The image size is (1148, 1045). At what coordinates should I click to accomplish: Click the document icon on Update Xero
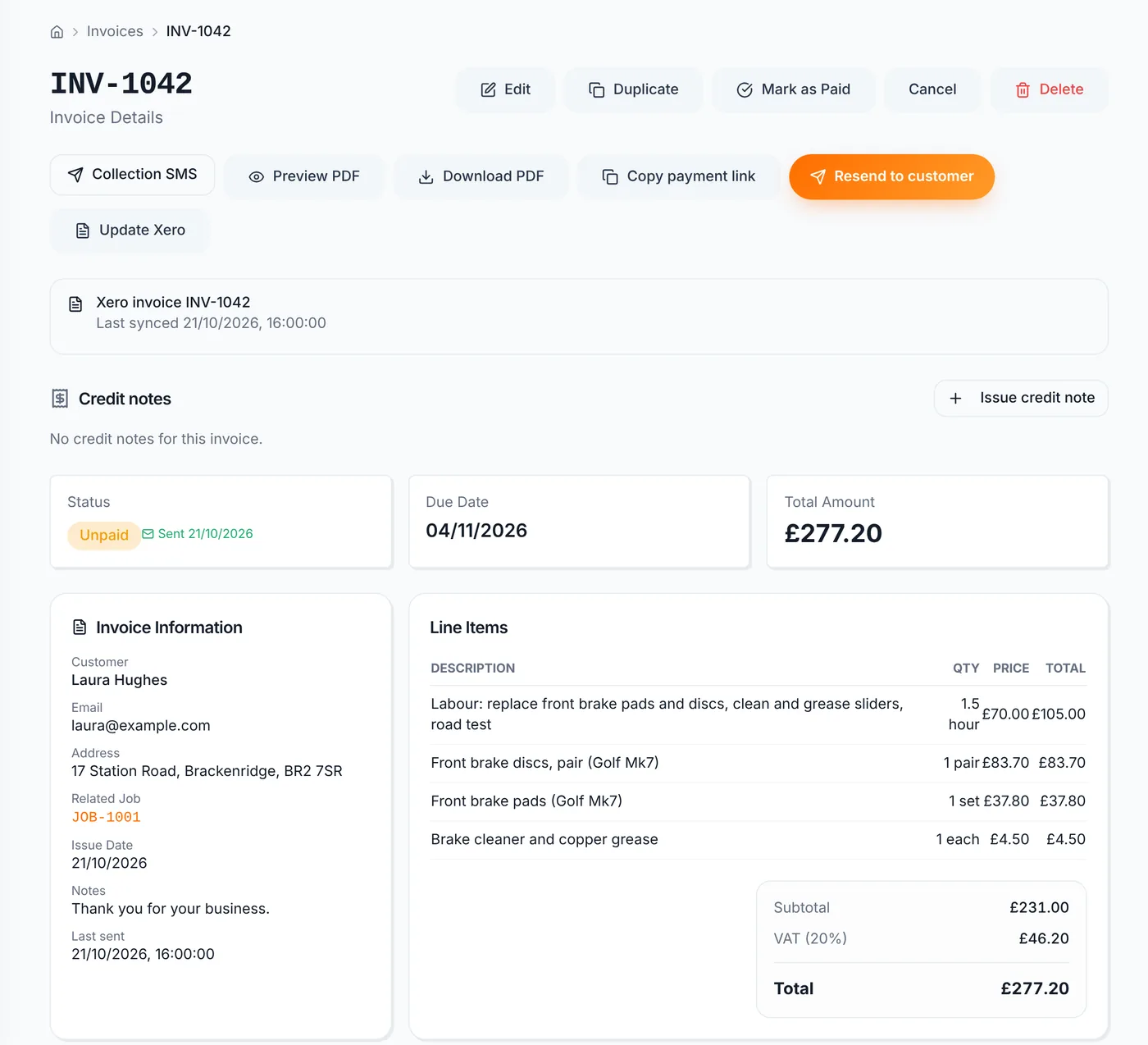pyautogui.click(x=83, y=230)
